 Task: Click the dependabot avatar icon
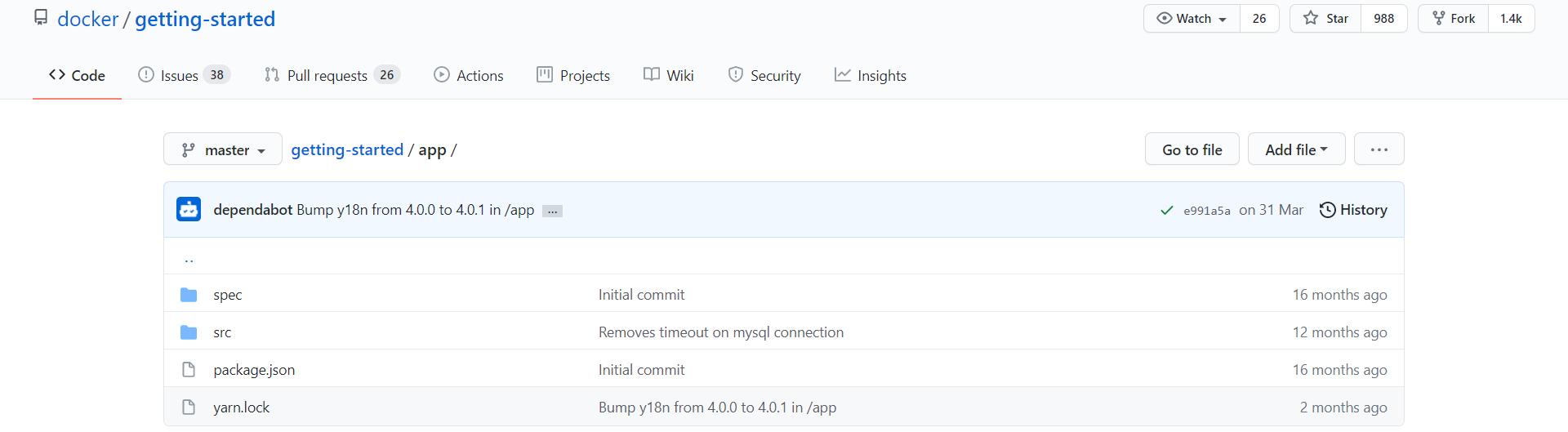pos(189,210)
